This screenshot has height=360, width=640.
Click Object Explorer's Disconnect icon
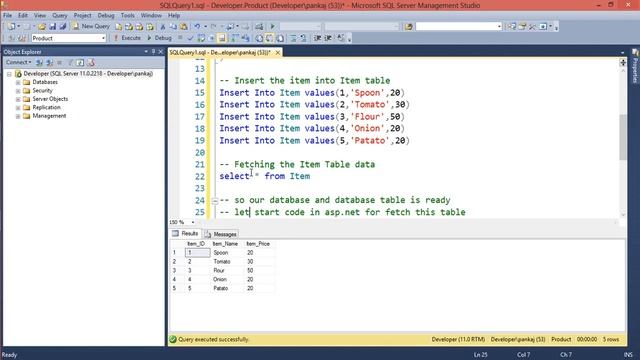[49, 62]
